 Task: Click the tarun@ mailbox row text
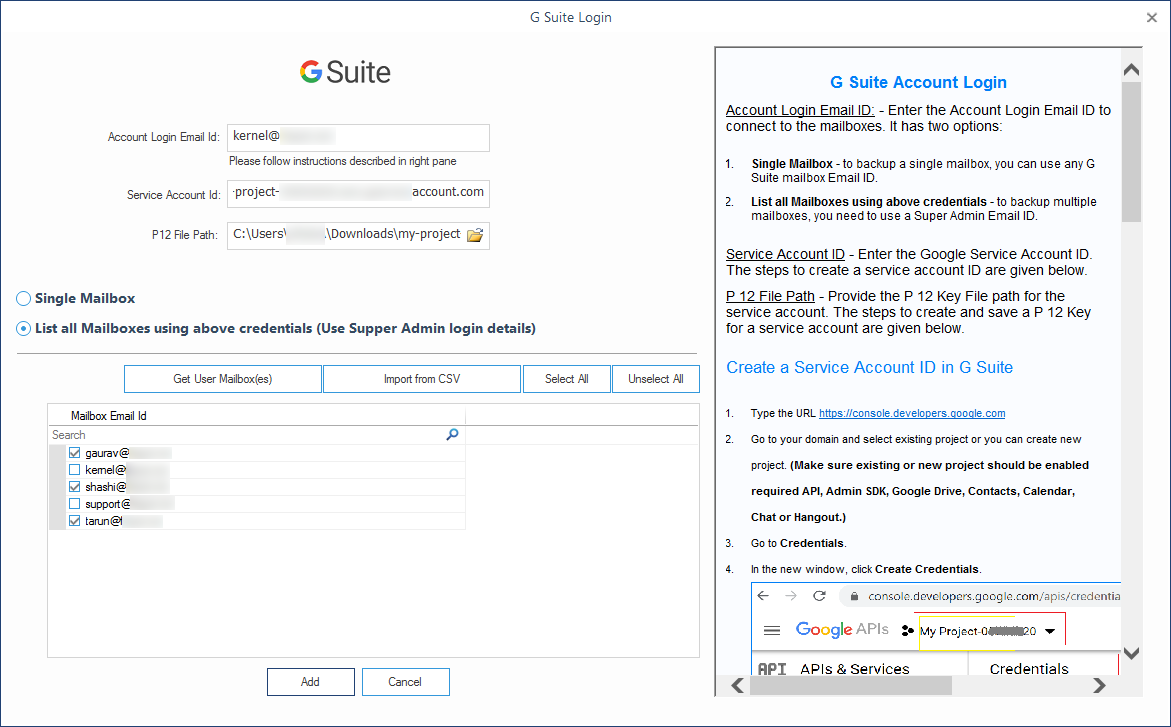103,521
